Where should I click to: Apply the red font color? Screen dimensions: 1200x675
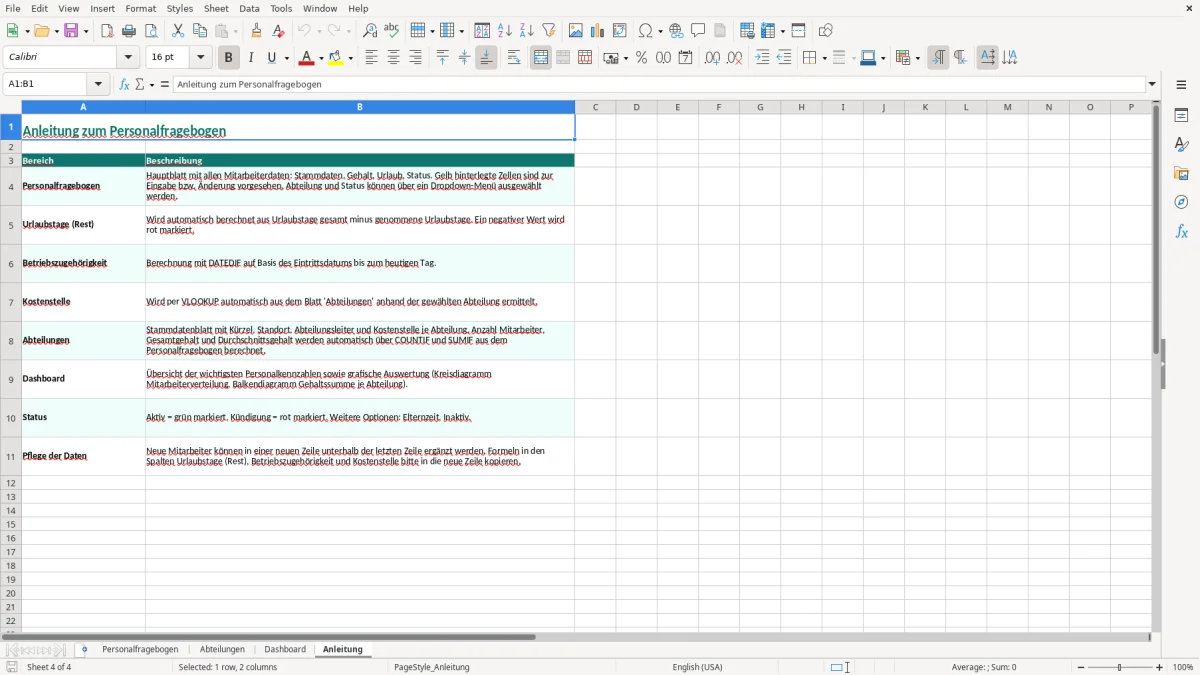pyautogui.click(x=306, y=58)
